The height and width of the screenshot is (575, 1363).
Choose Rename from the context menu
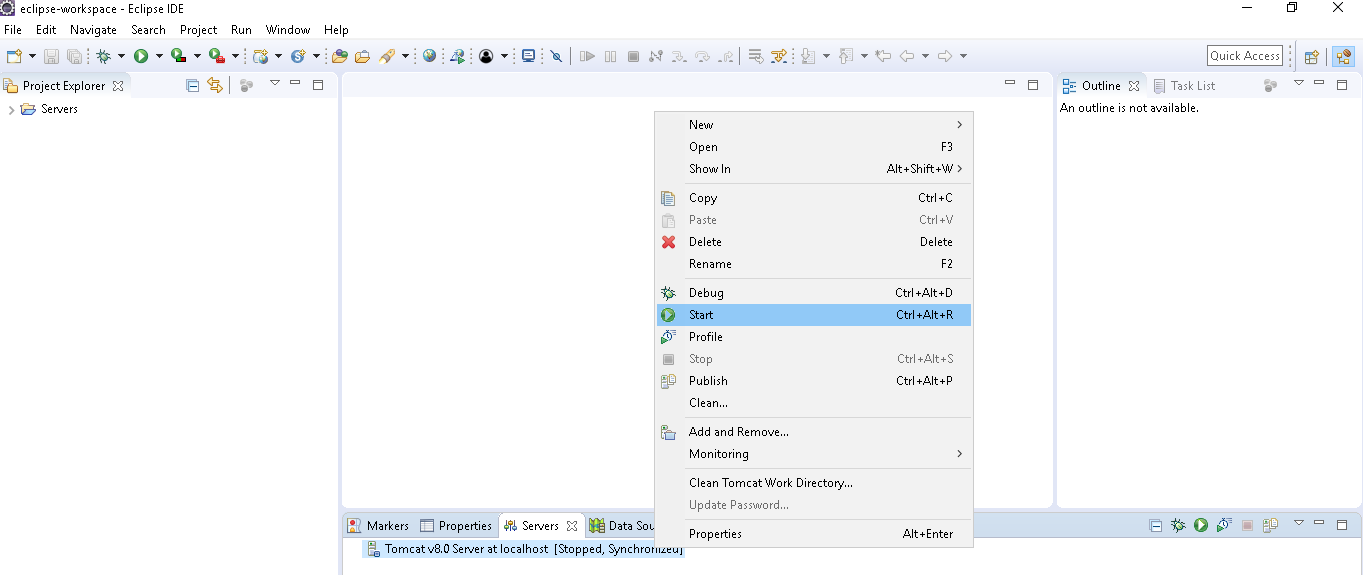[813, 264]
